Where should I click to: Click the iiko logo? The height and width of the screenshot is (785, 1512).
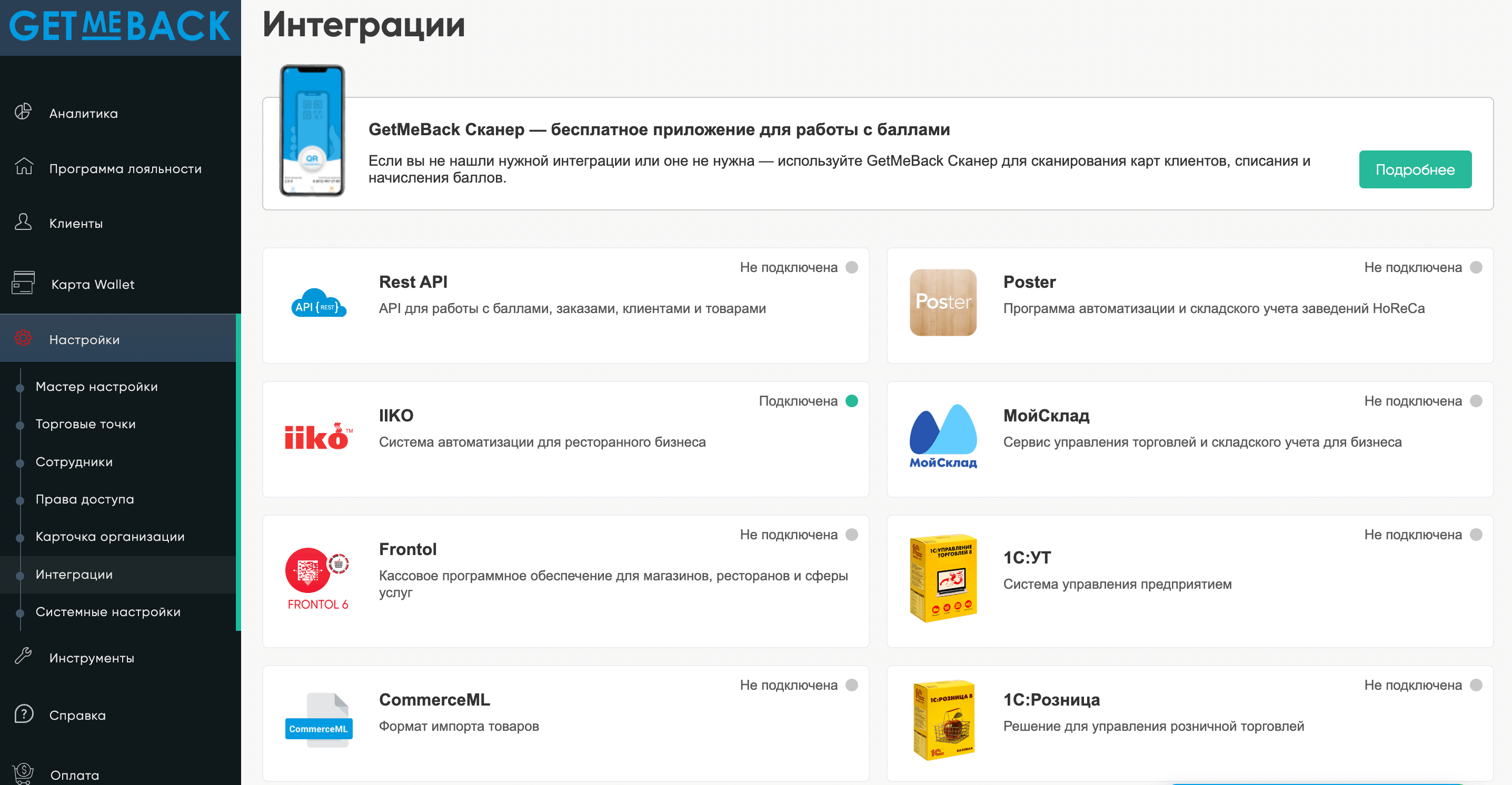point(319,437)
